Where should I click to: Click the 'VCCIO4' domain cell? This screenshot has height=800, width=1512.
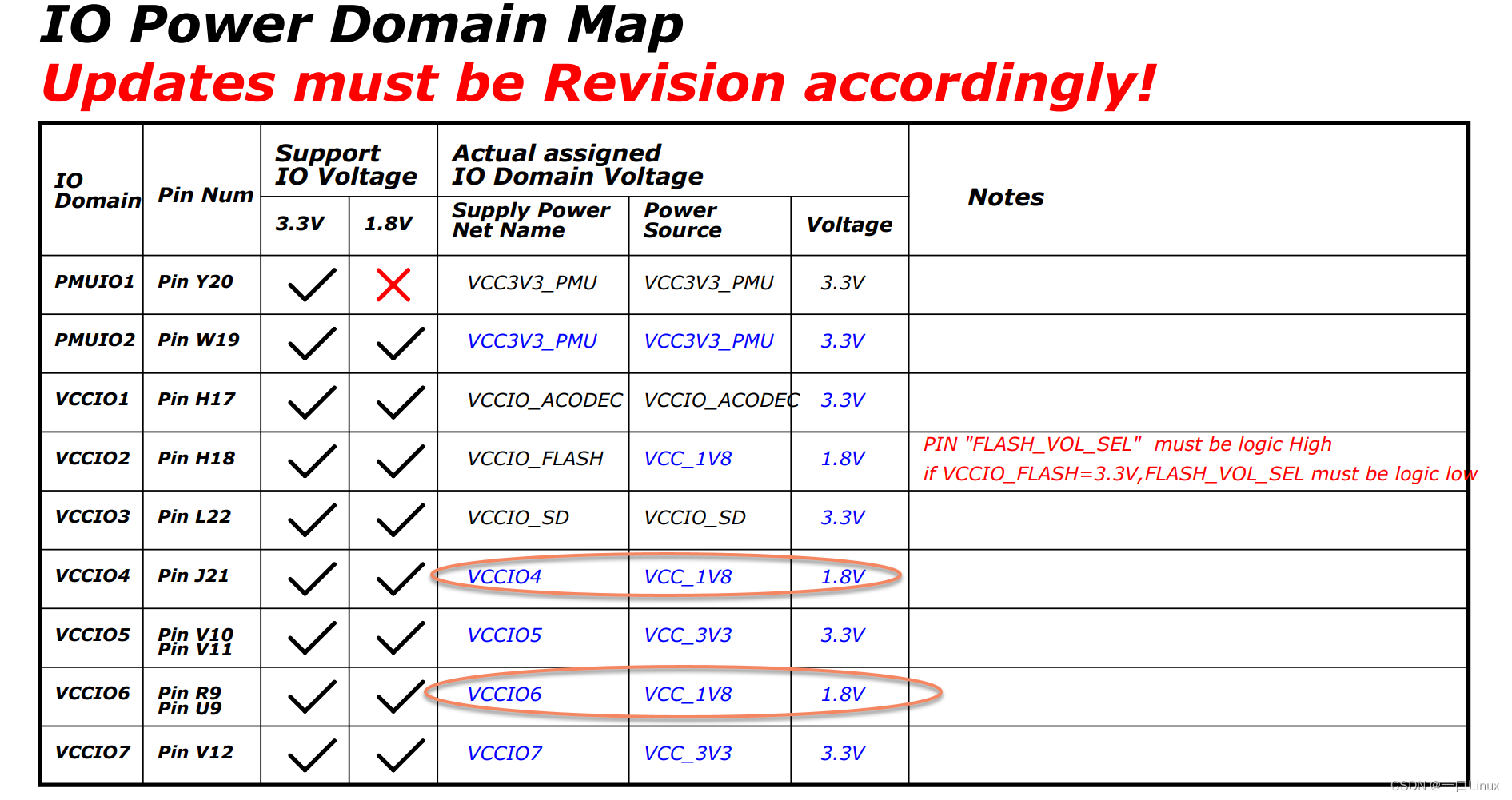click(x=92, y=575)
